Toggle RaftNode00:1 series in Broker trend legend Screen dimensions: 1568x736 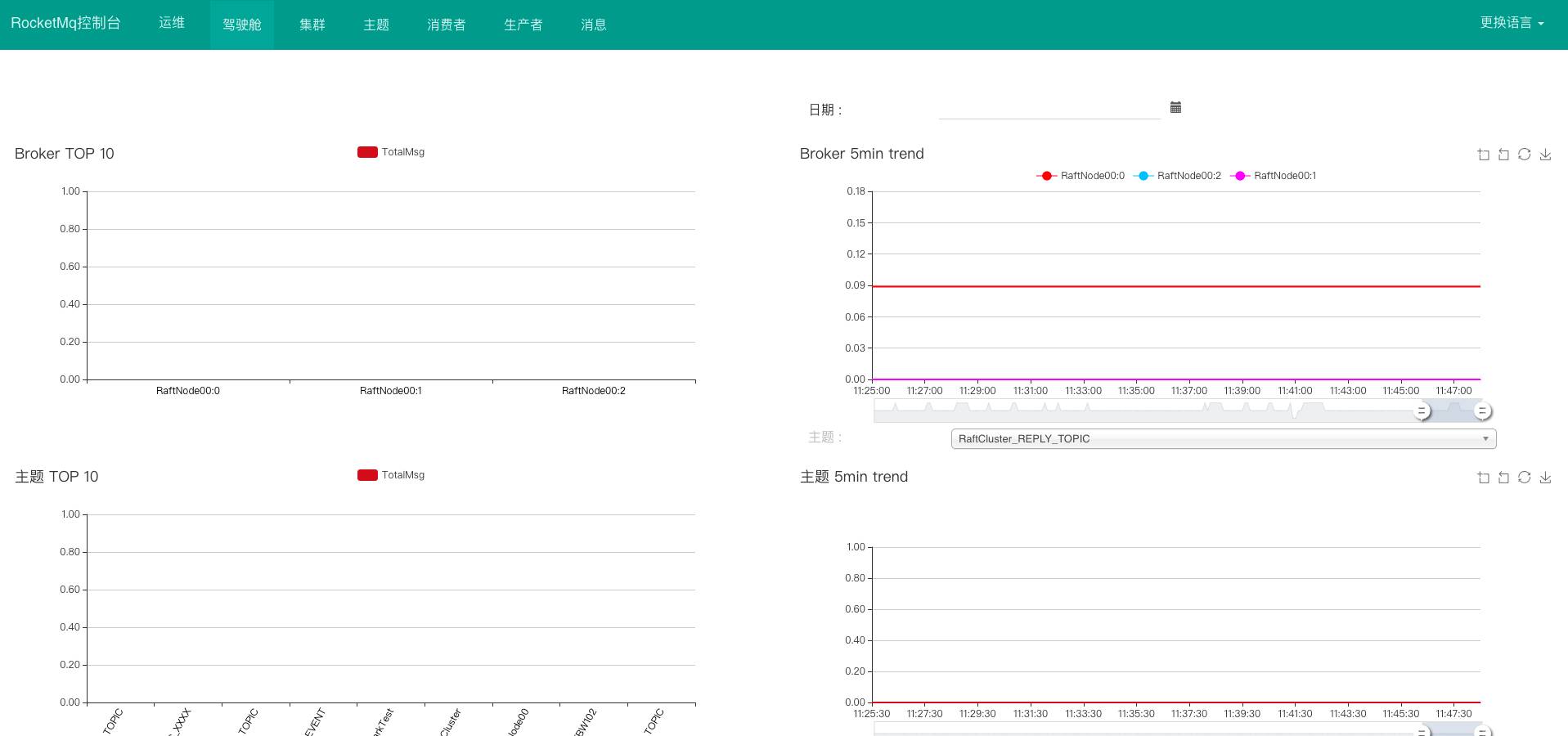(1274, 176)
